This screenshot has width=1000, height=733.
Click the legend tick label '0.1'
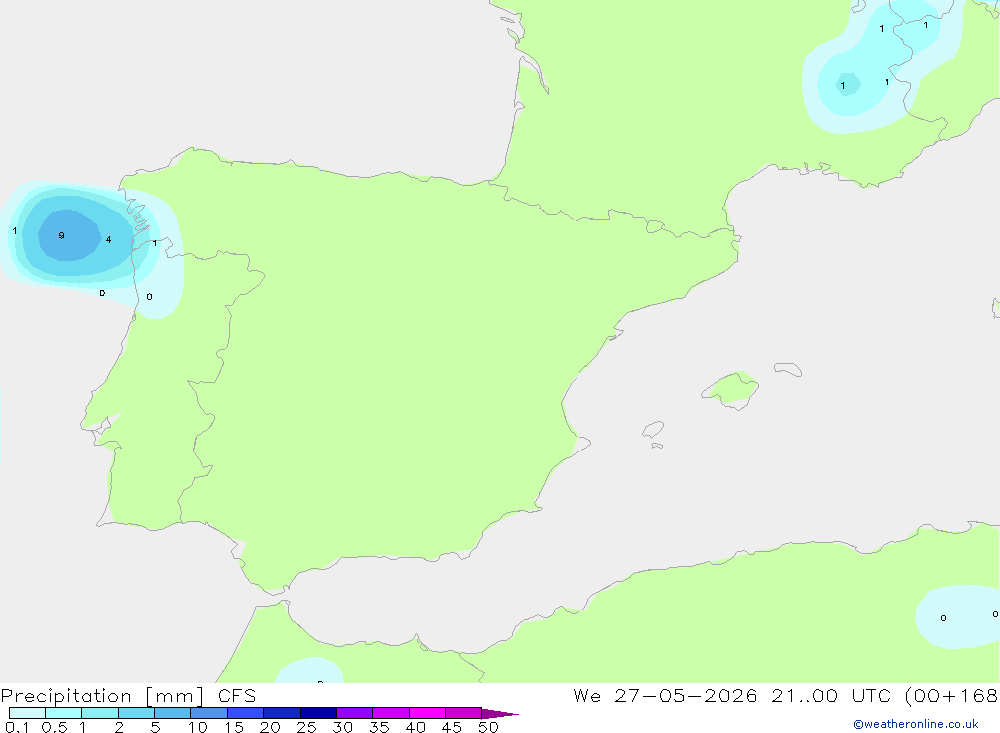(17, 727)
